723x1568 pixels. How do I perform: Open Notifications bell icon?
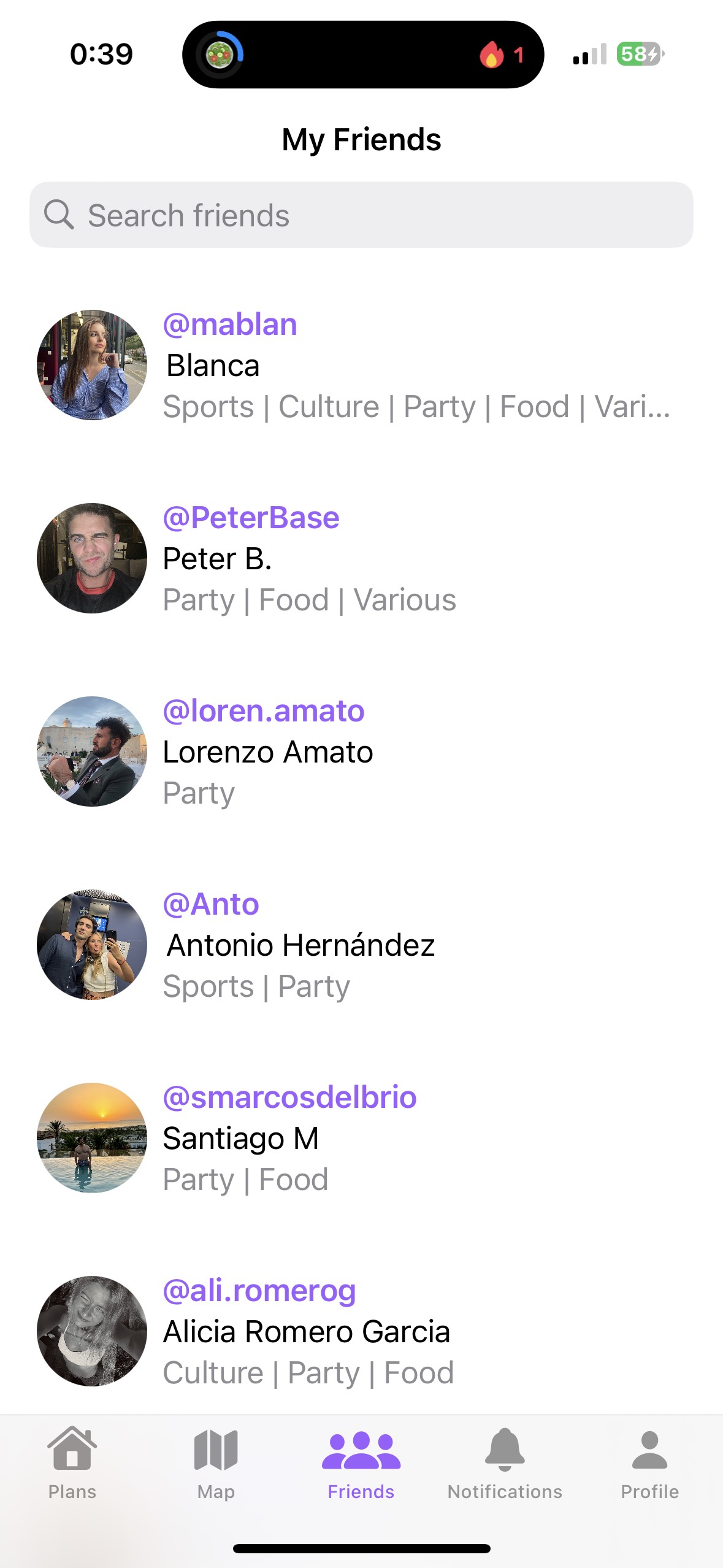(505, 1449)
